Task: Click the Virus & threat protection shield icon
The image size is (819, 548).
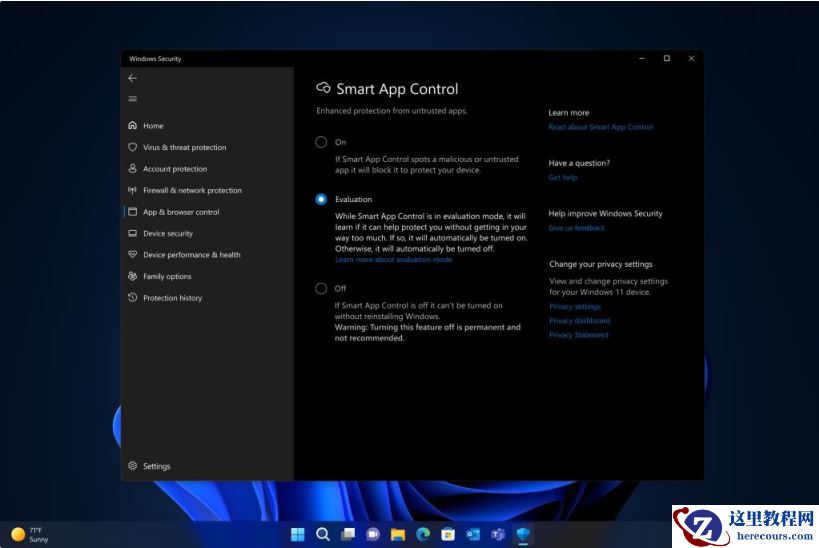Action: 133,147
